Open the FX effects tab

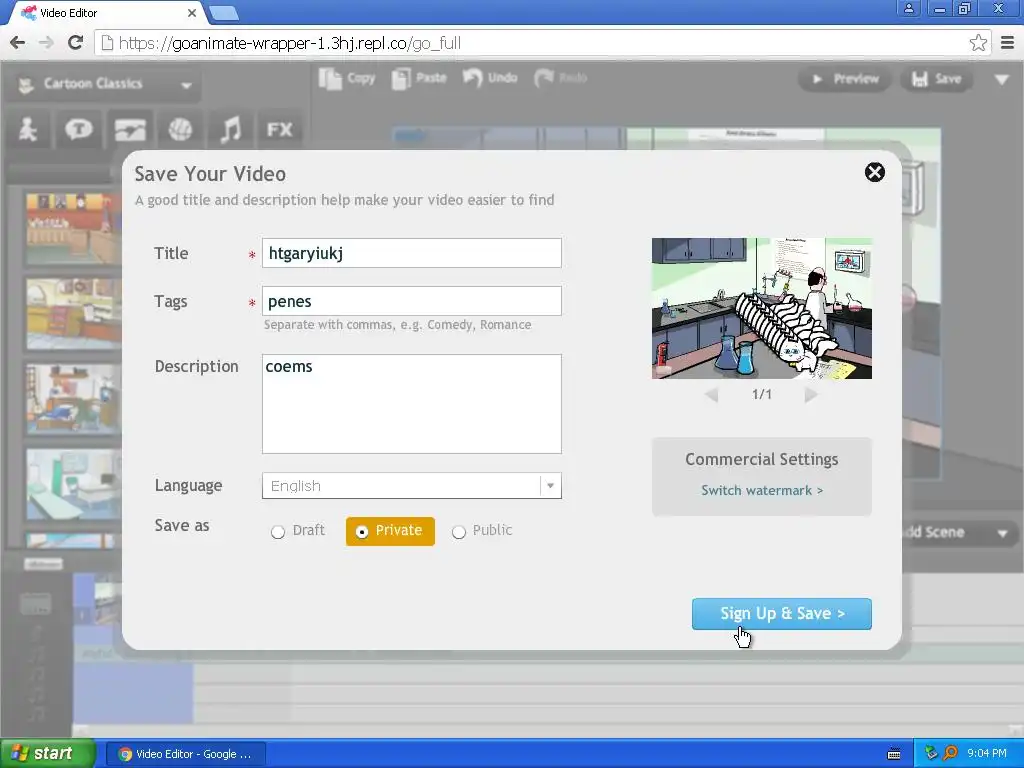(280, 130)
